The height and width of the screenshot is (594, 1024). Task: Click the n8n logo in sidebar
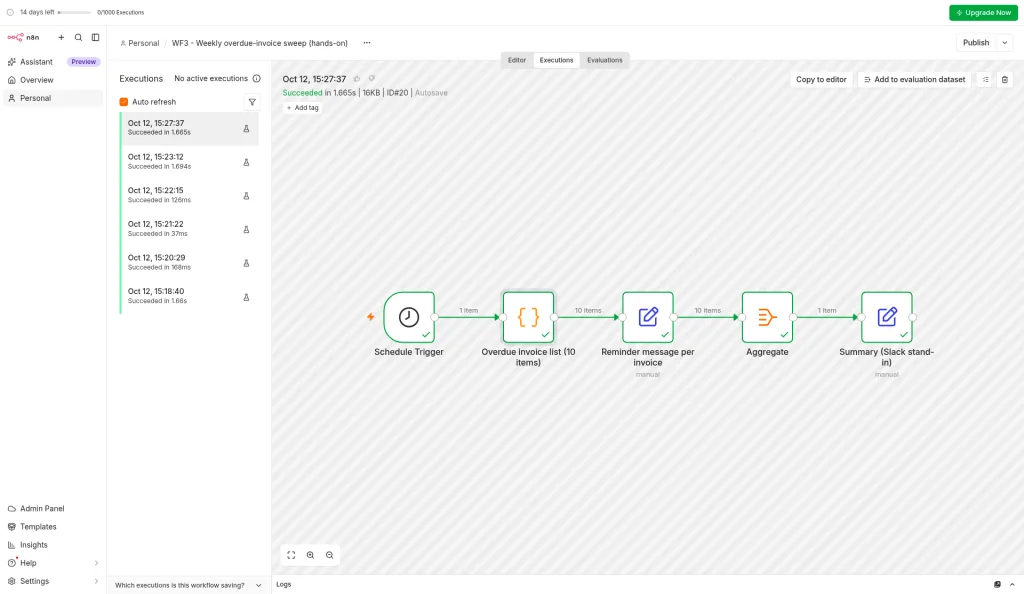[23, 37]
